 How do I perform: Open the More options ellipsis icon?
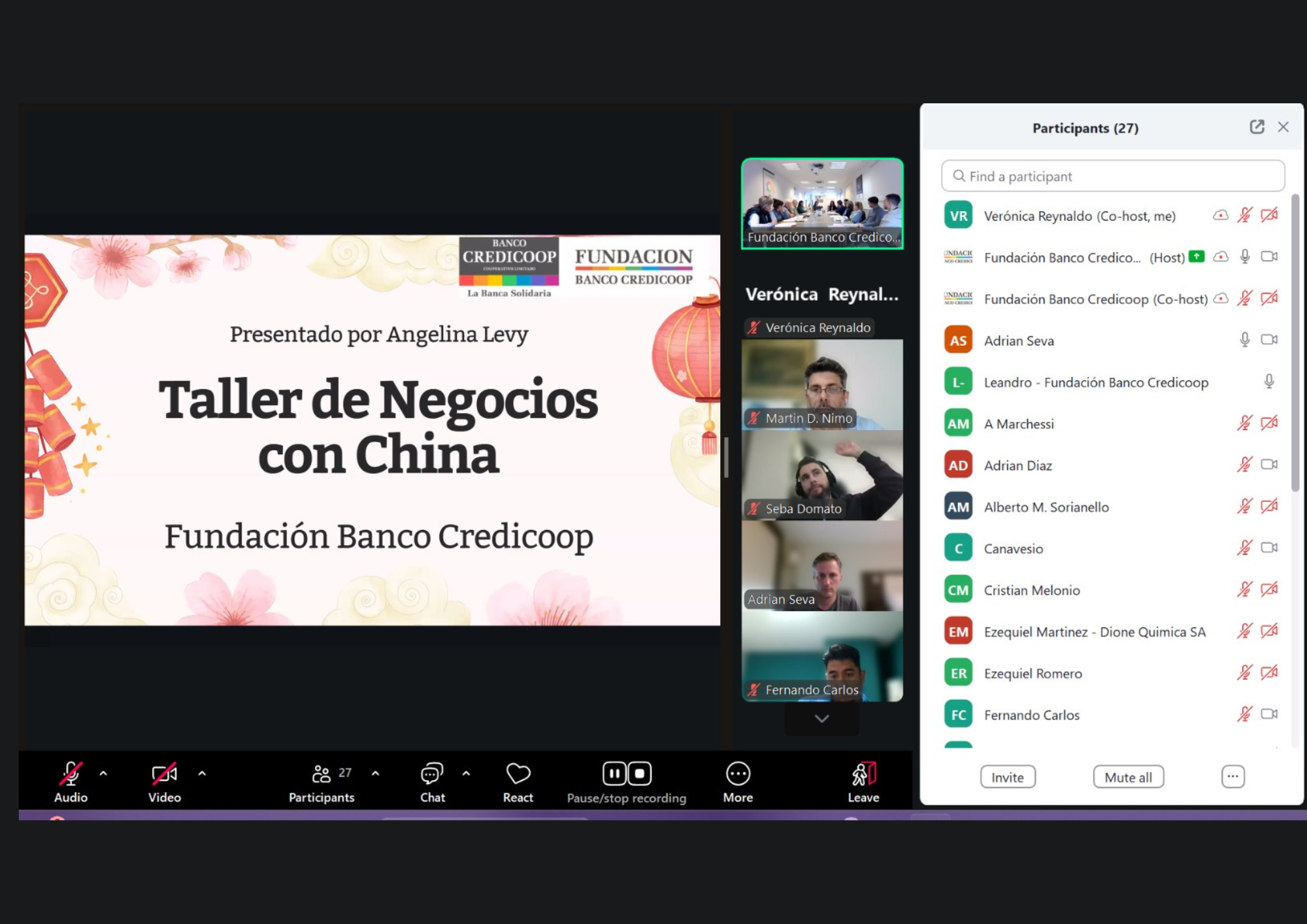point(738,774)
